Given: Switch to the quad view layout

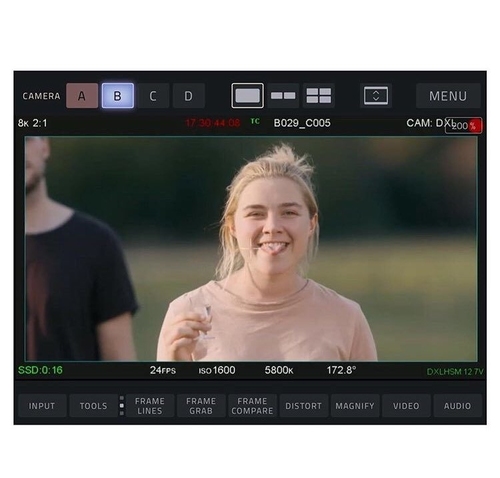Looking at the screenshot, I should coord(319,96).
